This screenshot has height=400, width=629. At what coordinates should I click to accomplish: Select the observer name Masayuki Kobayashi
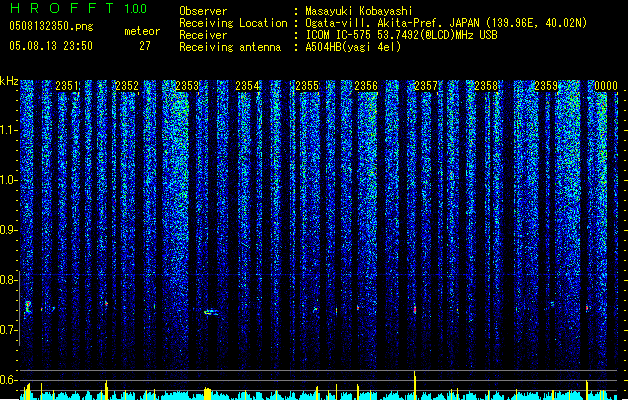pyautogui.click(x=359, y=11)
